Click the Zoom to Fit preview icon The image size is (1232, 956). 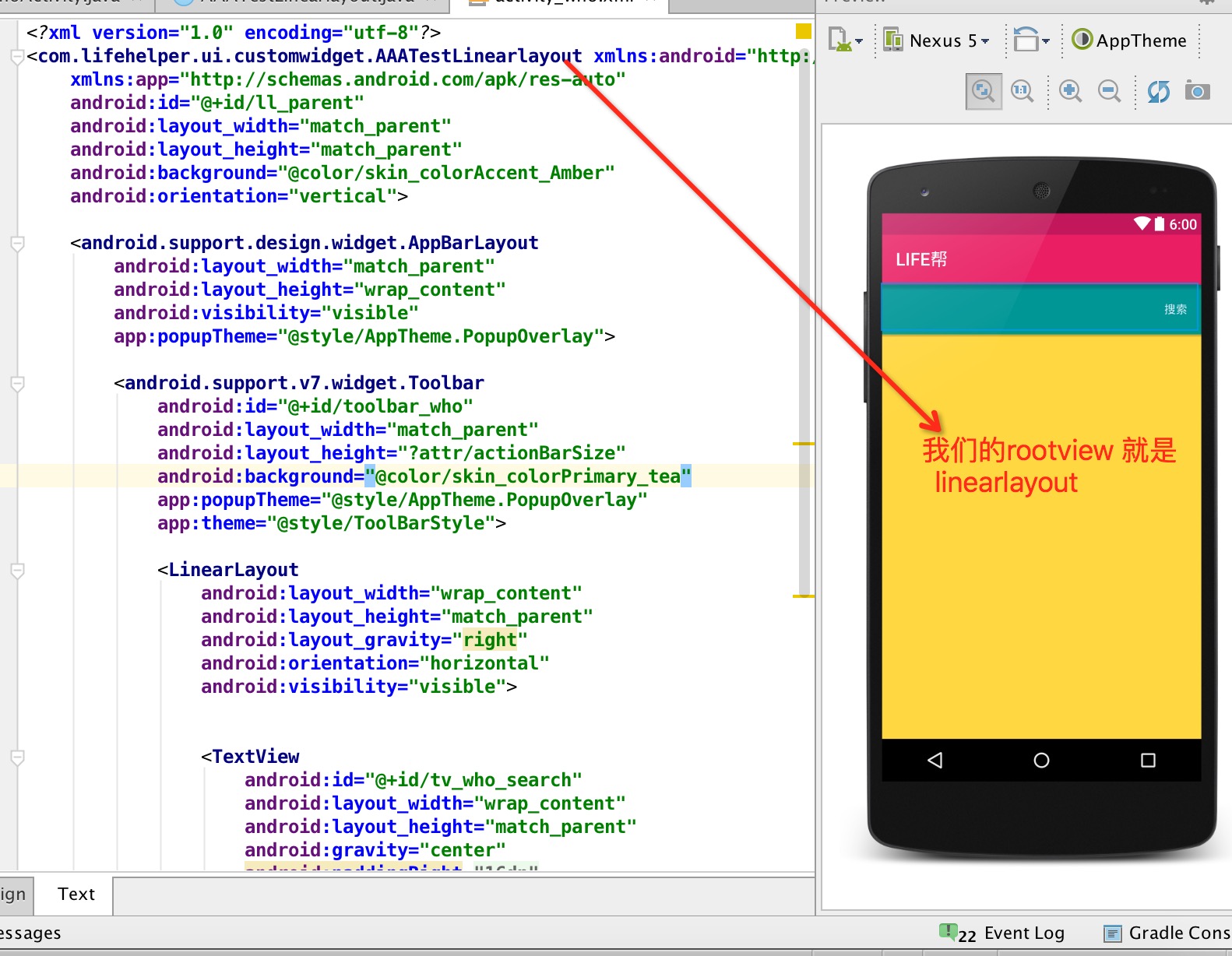pyautogui.click(x=983, y=92)
